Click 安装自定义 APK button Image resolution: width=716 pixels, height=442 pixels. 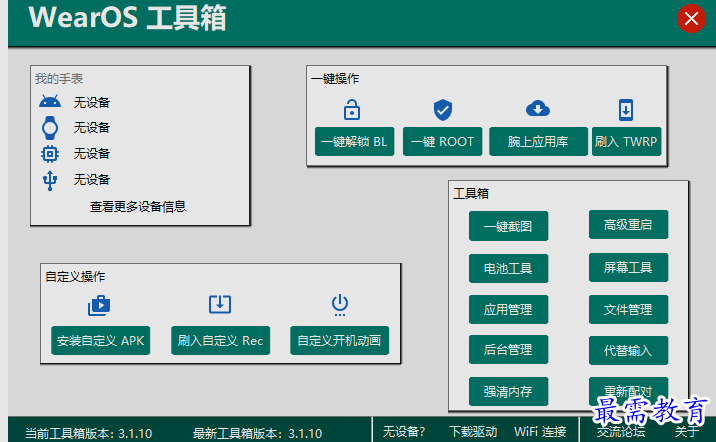tap(100, 341)
